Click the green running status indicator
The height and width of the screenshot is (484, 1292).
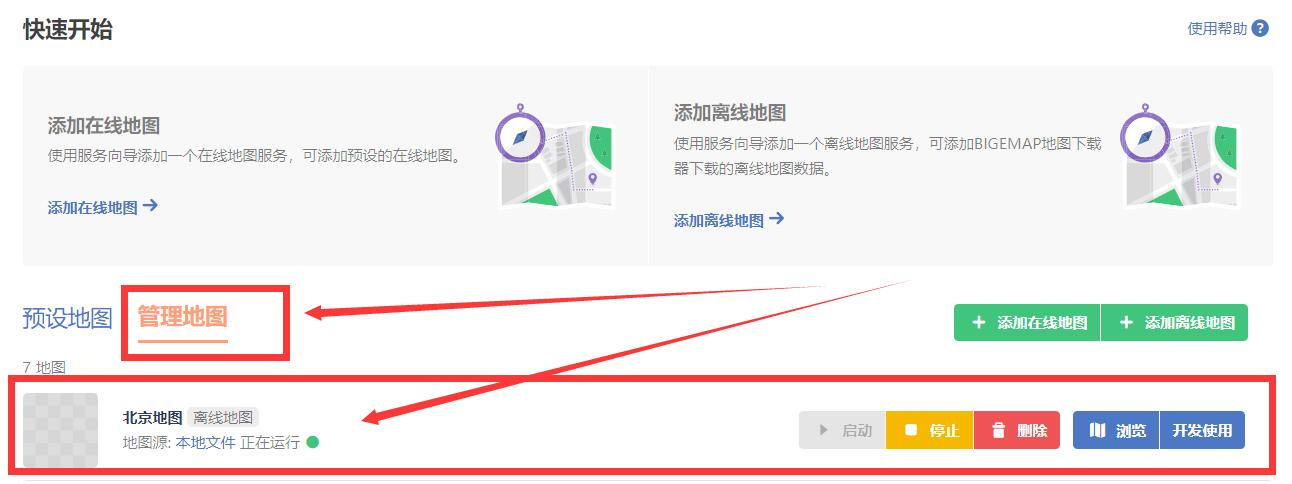(x=312, y=442)
